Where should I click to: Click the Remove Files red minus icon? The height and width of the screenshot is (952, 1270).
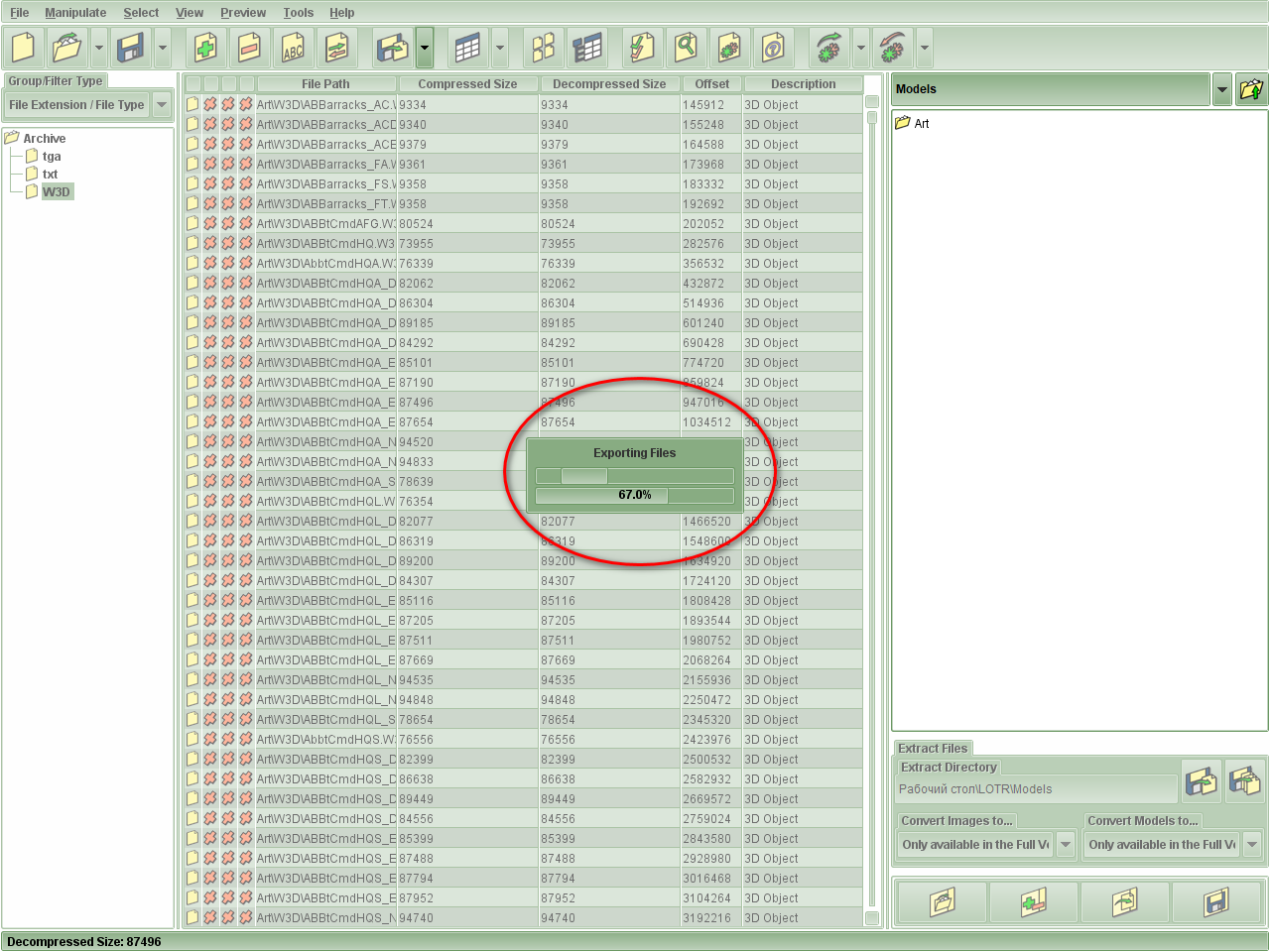tap(250, 47)
